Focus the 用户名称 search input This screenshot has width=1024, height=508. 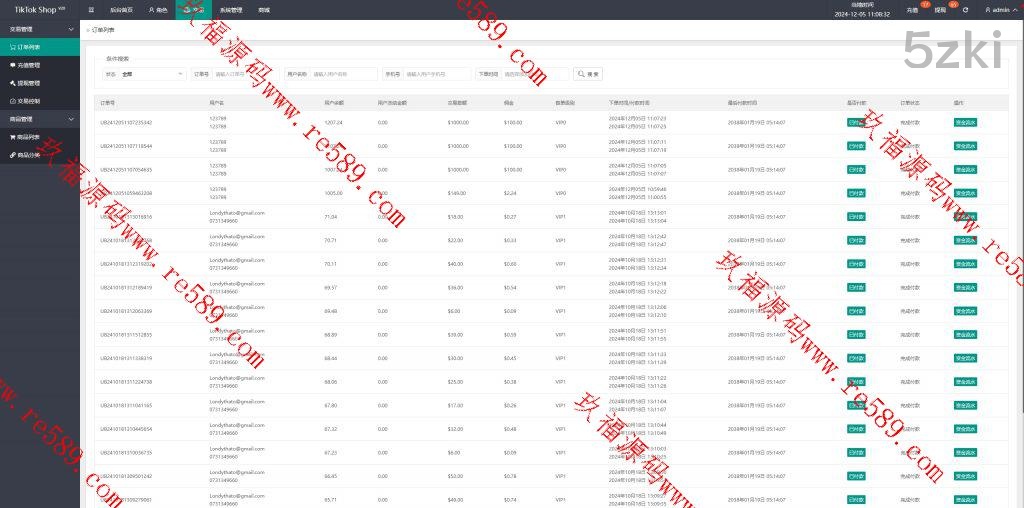click(344, 74)
